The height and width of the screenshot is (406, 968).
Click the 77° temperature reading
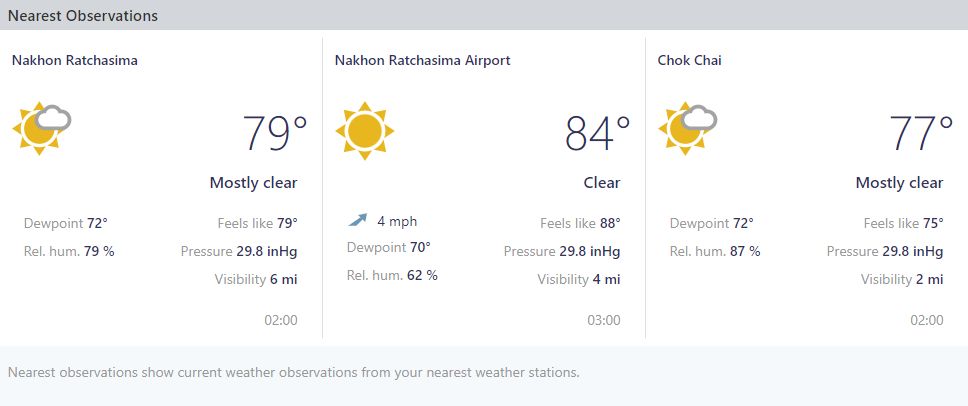(x=920, y=133)
